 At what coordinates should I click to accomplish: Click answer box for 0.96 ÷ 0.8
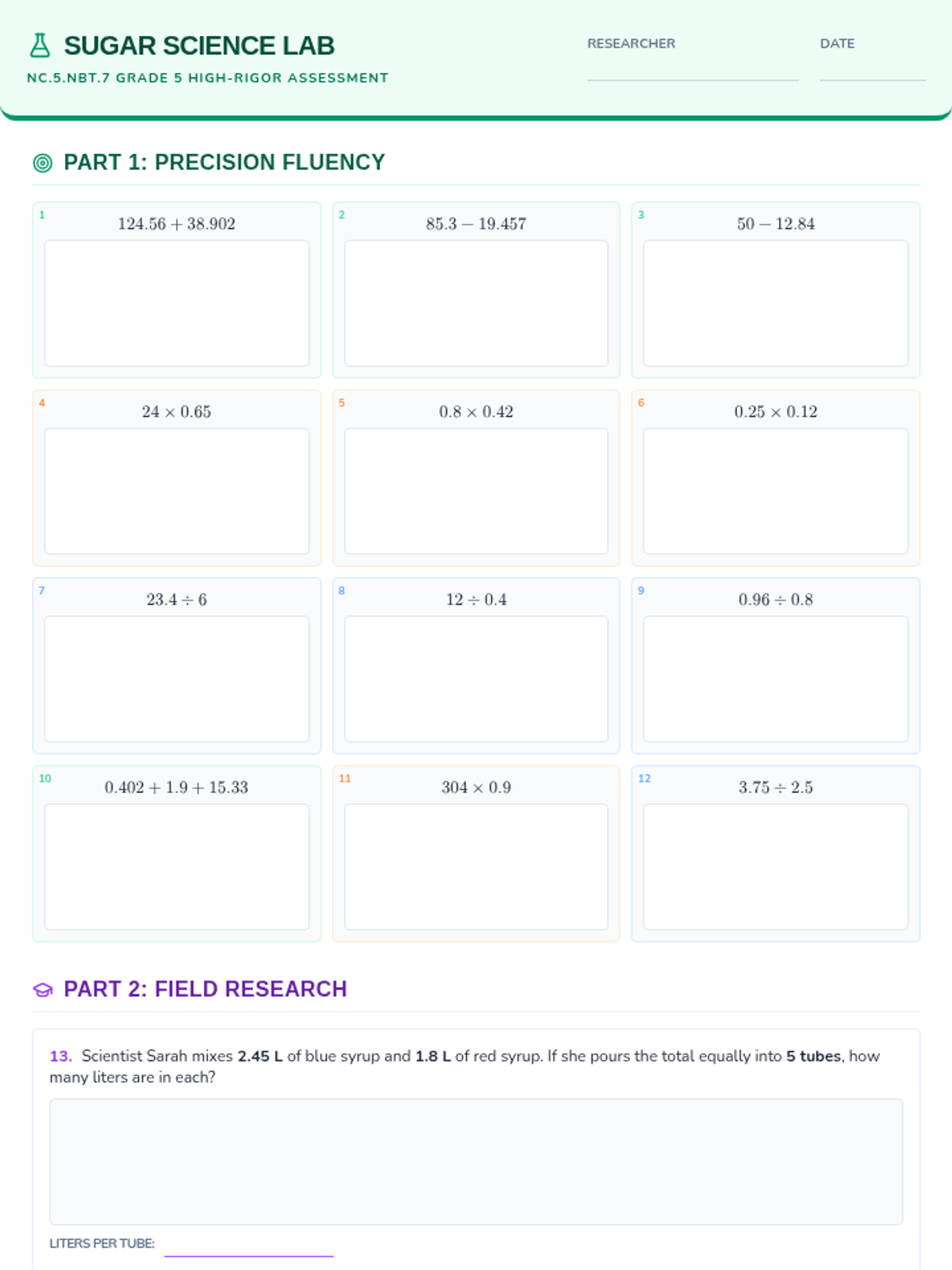click(775, 679)
